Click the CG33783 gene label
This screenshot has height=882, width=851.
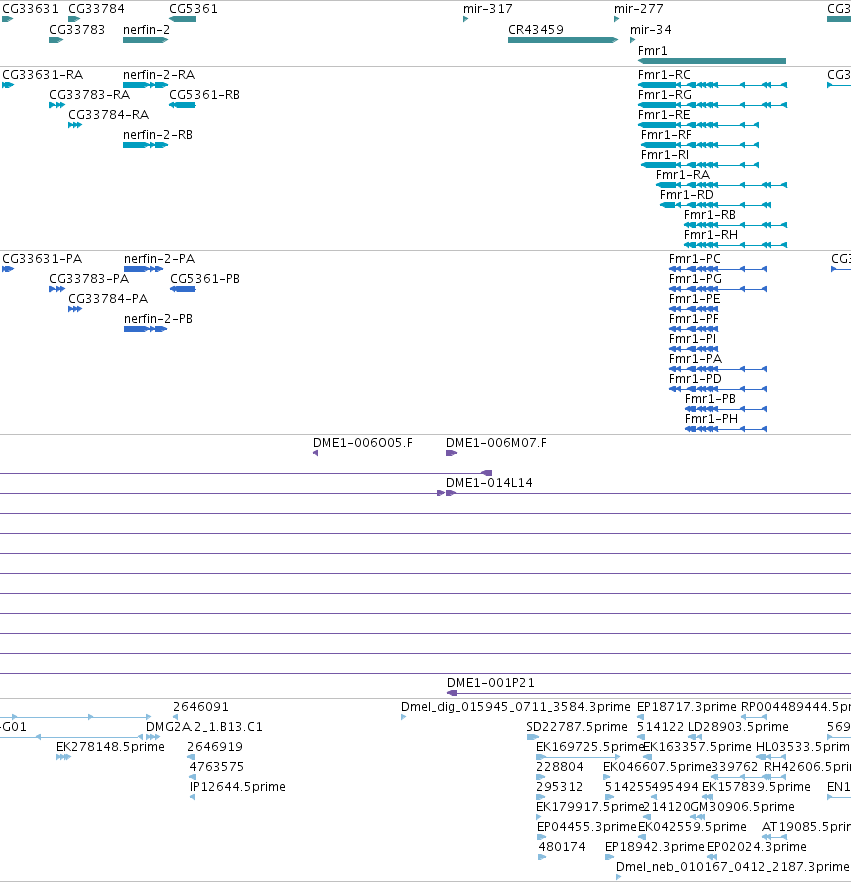[x=77, y=30]
